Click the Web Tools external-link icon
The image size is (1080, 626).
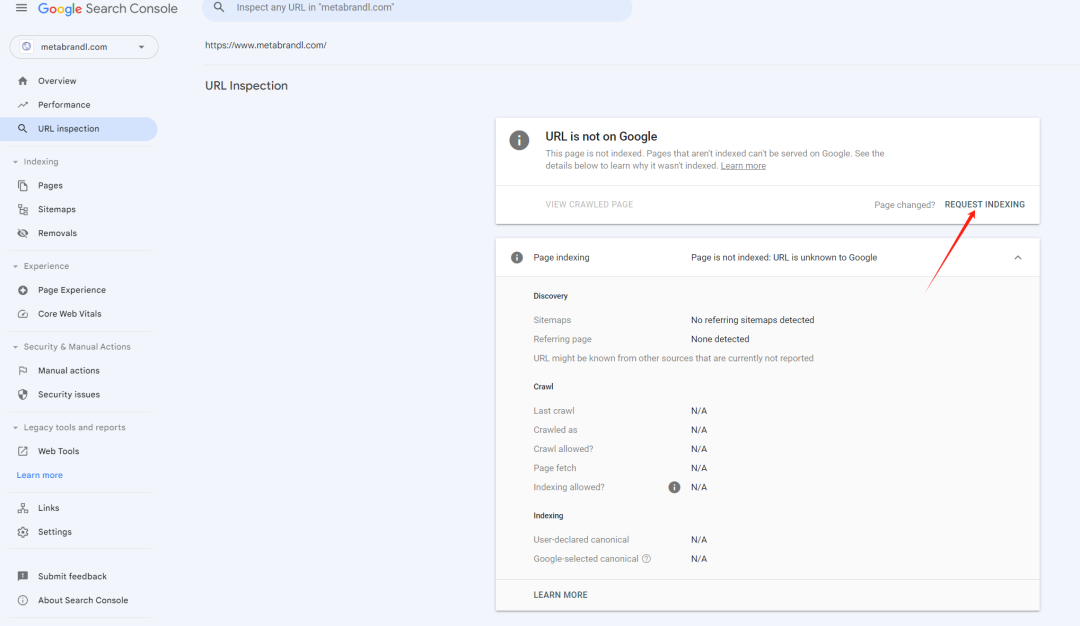23,451
